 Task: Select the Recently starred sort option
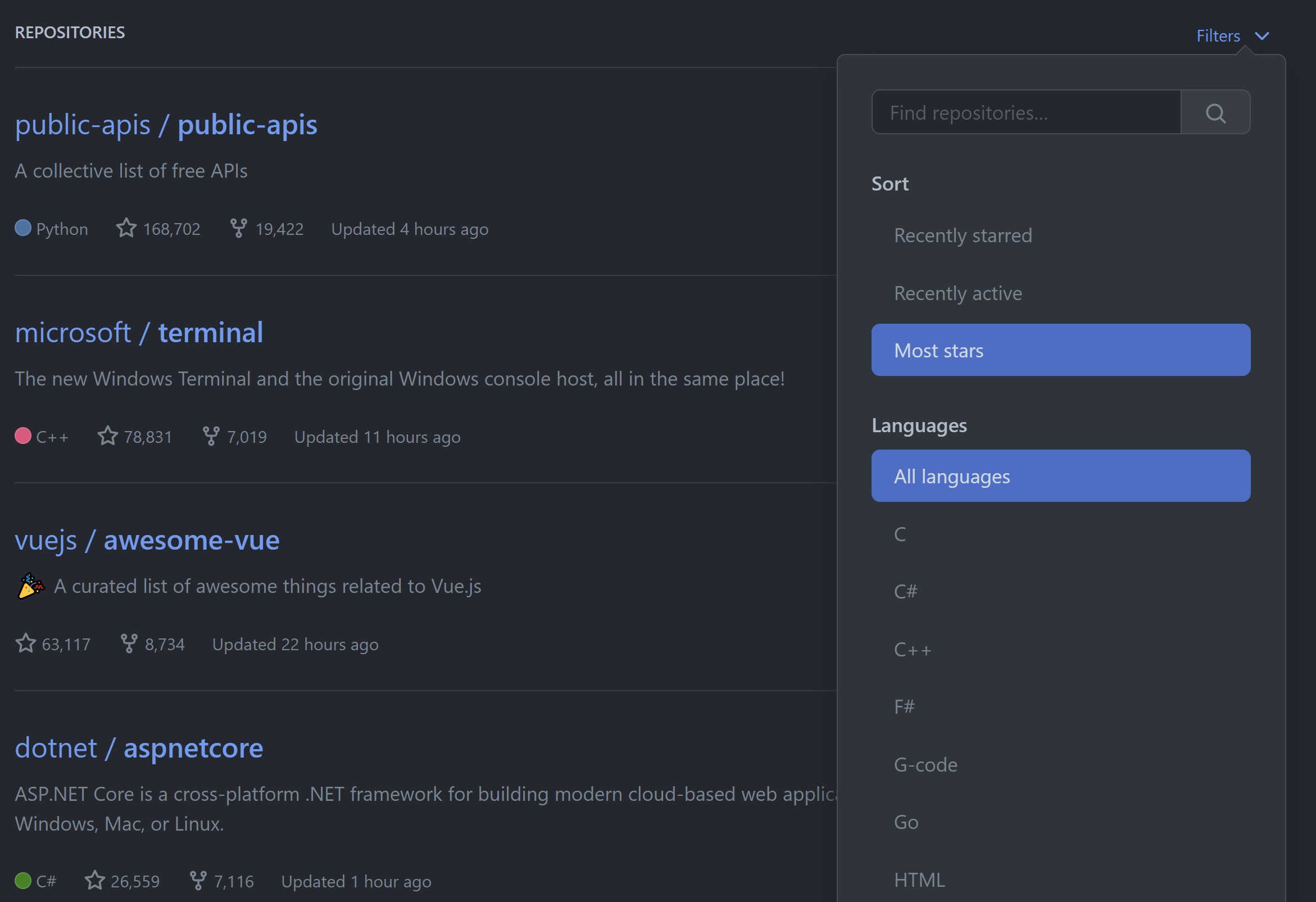point(963,235)
